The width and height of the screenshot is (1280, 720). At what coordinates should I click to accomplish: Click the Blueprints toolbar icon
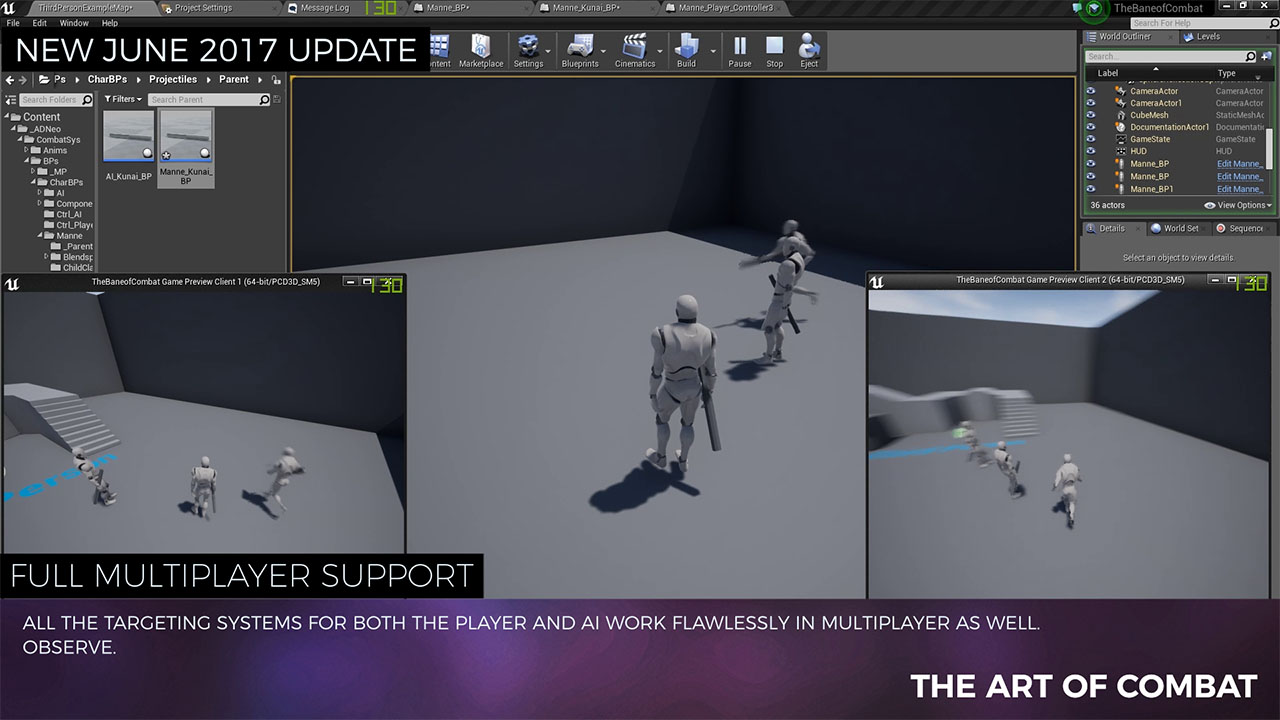(580, 48)
